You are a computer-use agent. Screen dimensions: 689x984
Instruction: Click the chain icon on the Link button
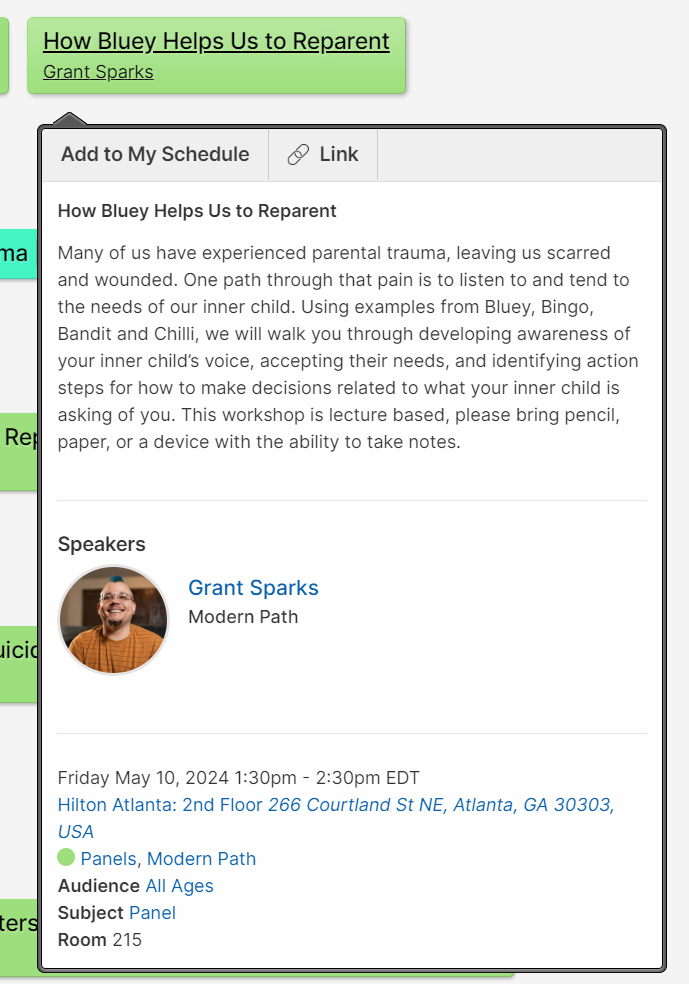click(x=298, y=155)
